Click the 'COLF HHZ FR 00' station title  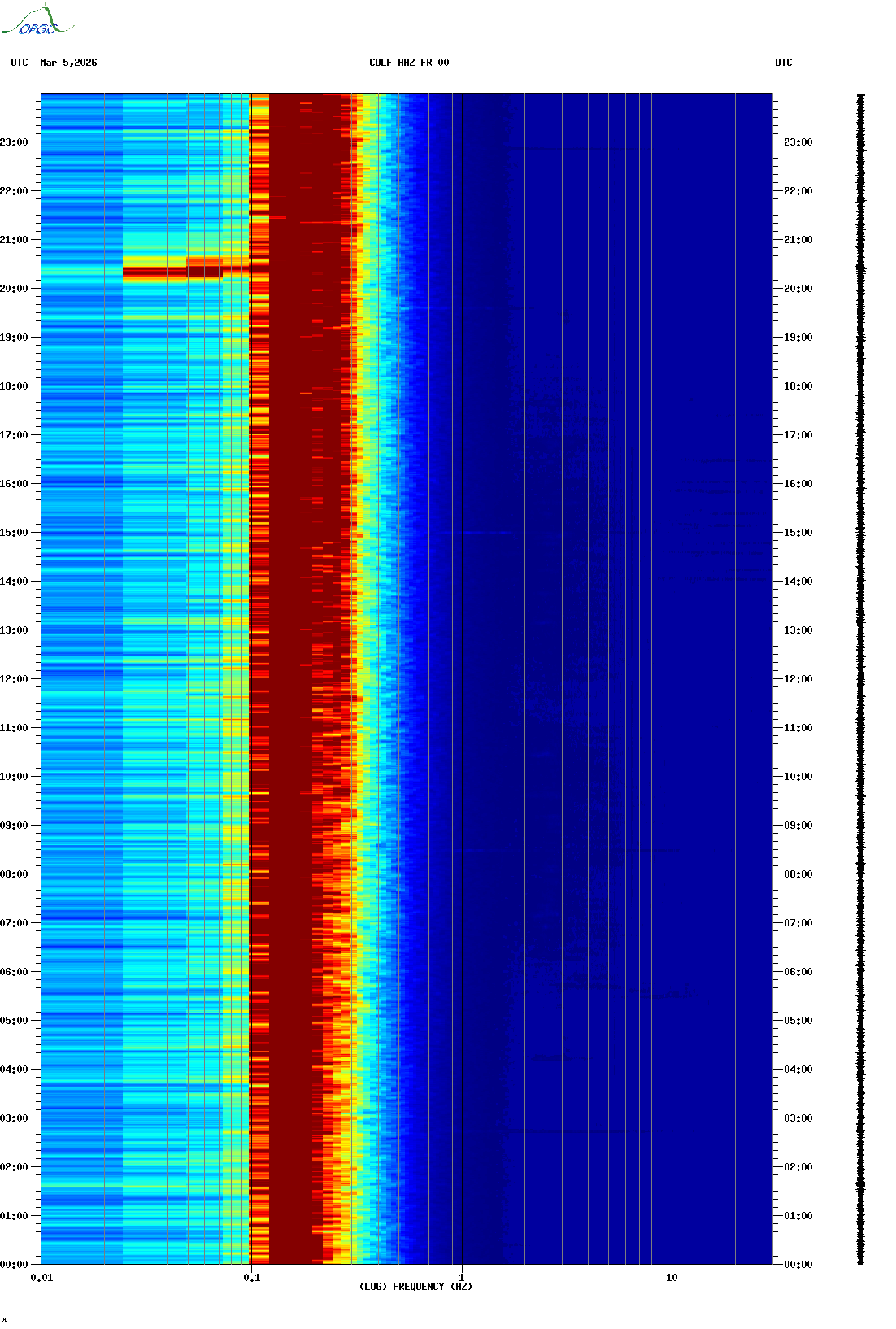pyautogui.click(x=409, y=63)
